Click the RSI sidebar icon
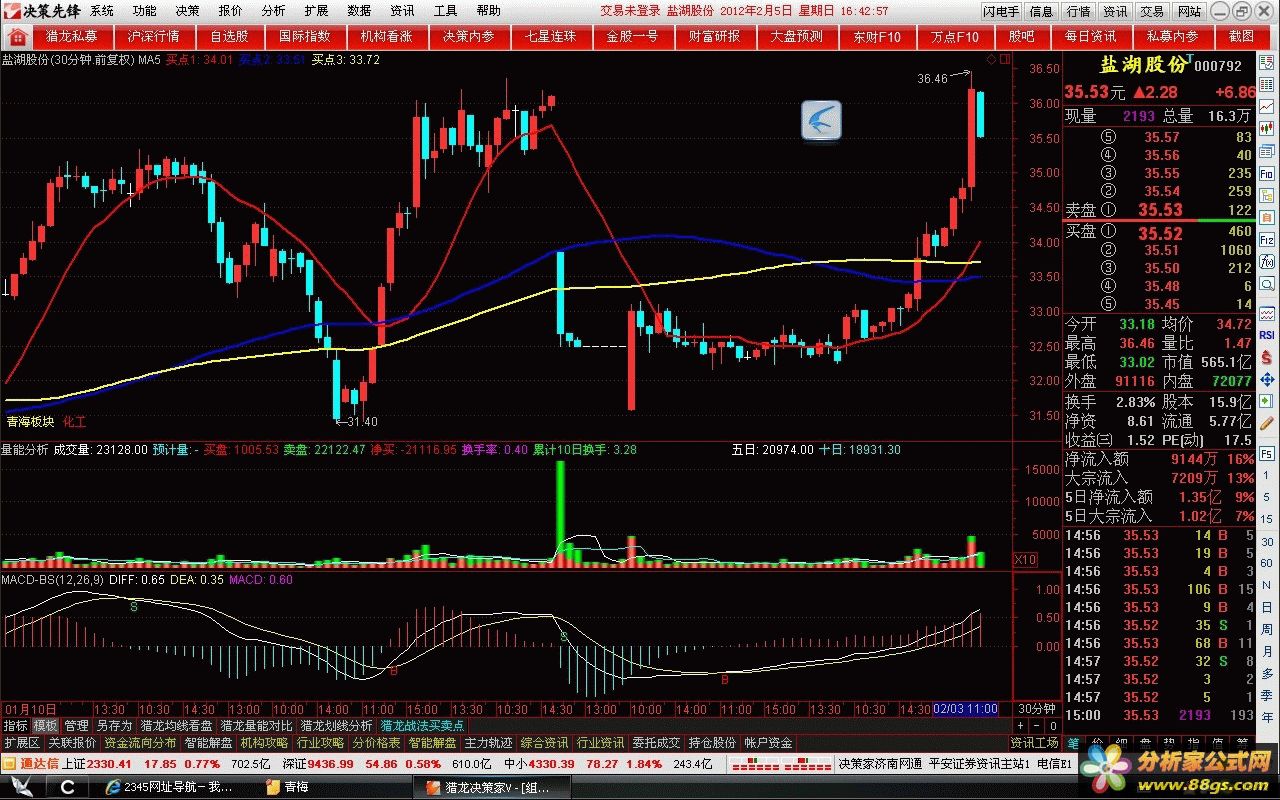The image size is (1280, 800). click(1267, 335)
